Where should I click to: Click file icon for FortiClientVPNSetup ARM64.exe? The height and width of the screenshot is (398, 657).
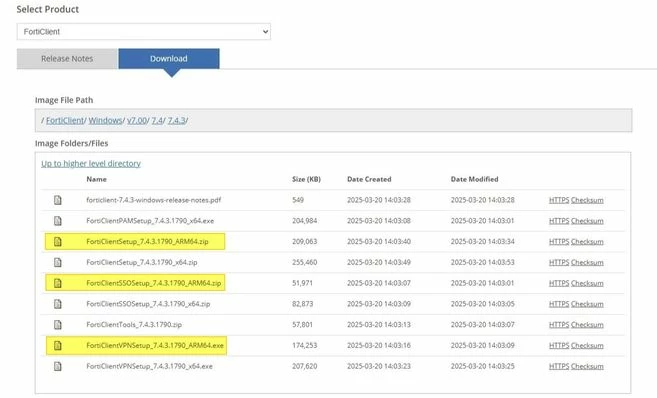coord(58,346)
